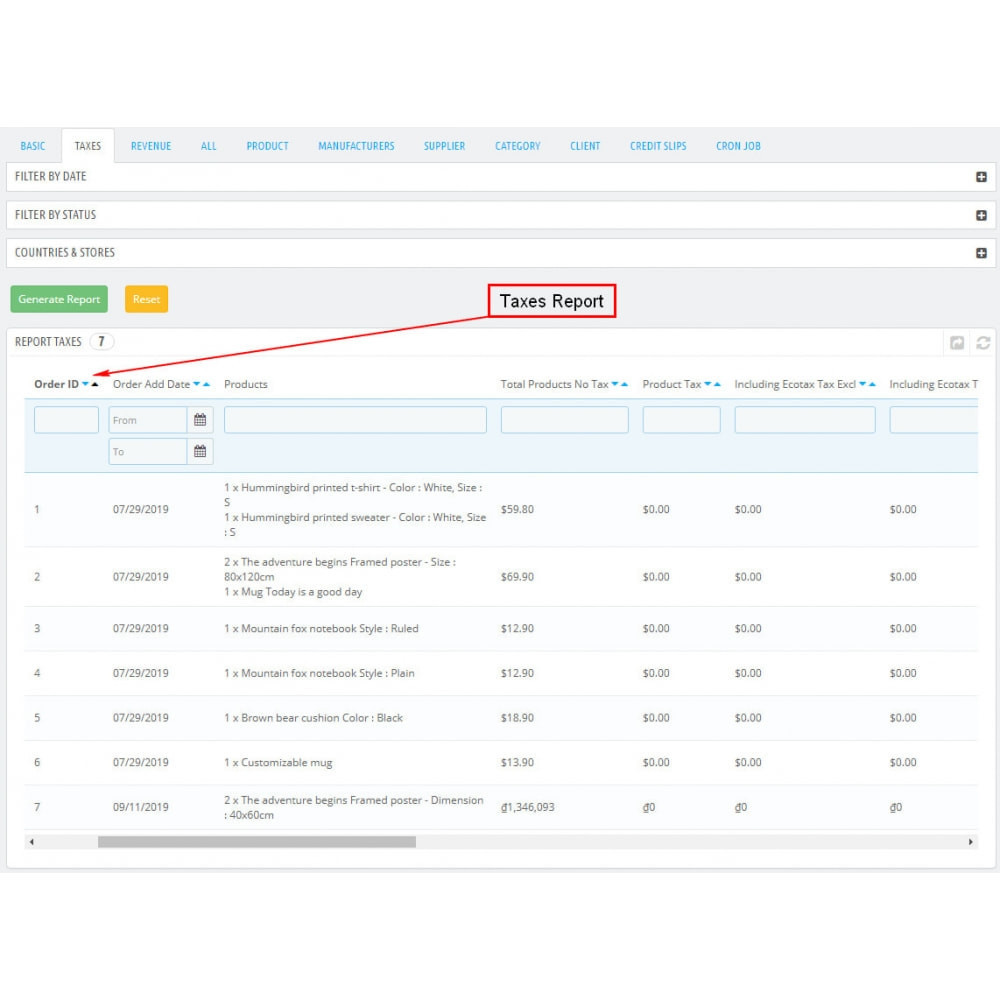Expand the Filter By Status panel
Image resolution: width=1000 pixels, height=1000 pixels.
[x=981, y=215]
